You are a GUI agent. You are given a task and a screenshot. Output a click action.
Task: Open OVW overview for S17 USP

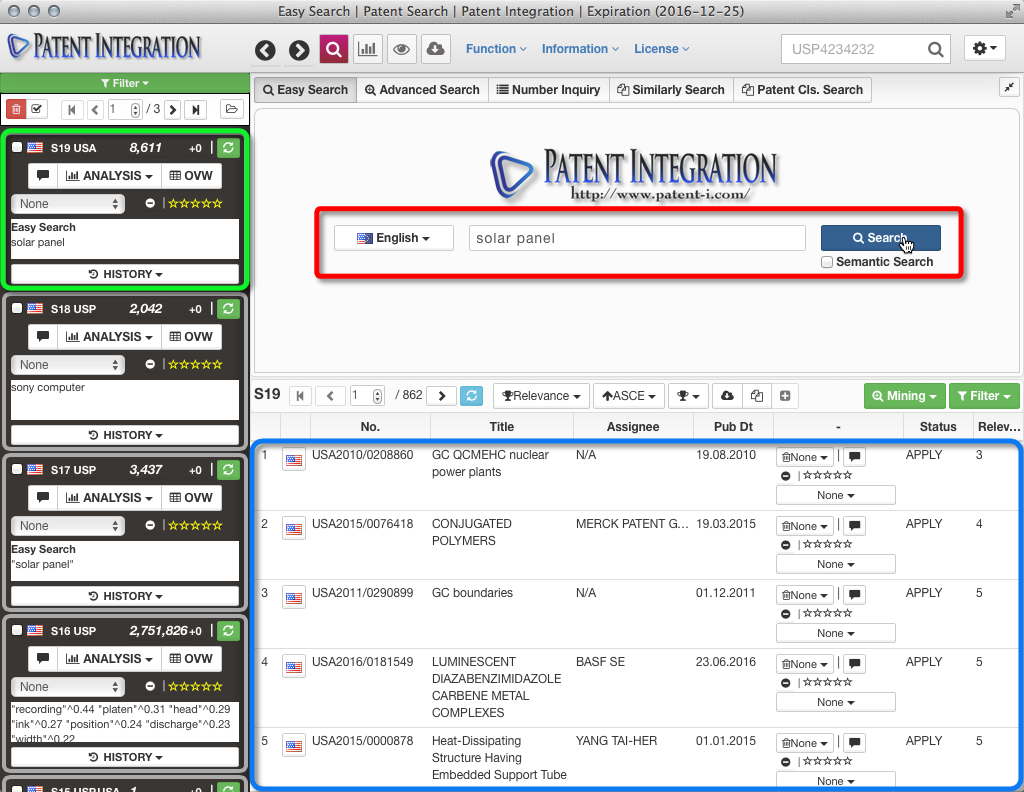click(x=191, y=498)
